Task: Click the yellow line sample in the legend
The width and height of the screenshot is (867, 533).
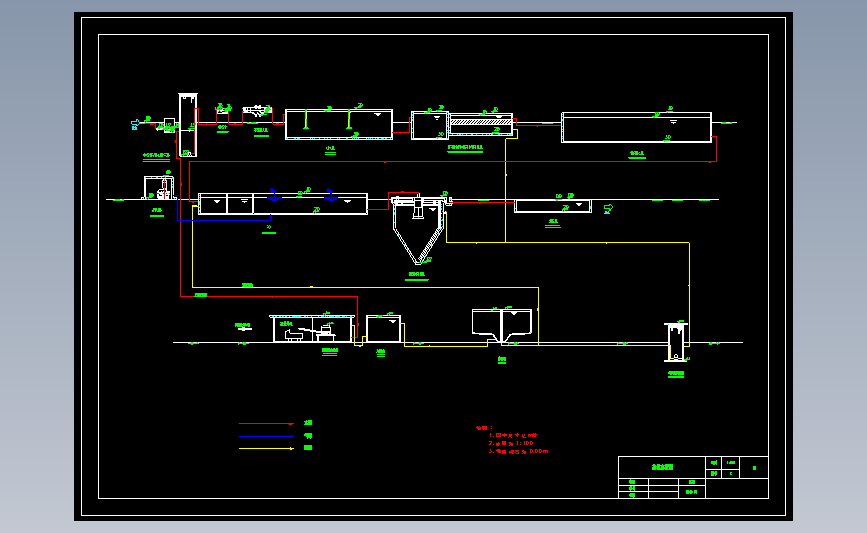Action: click(x=266, y=448)
